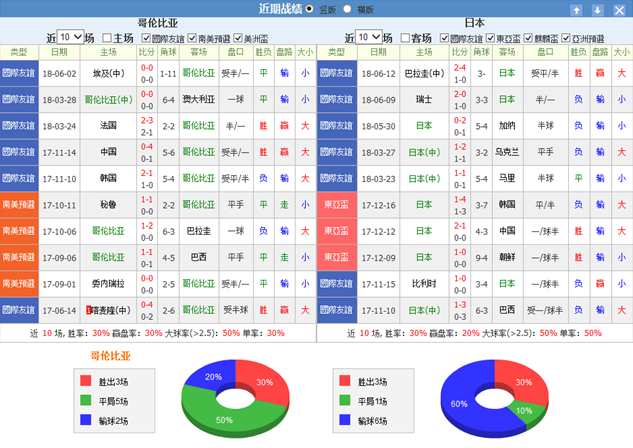This screenshot has height=448, width=633.
Task: Open team 巴拉圭(中) in 18-06-12 row
Action: pyautogui.click(x=424, y=73)
